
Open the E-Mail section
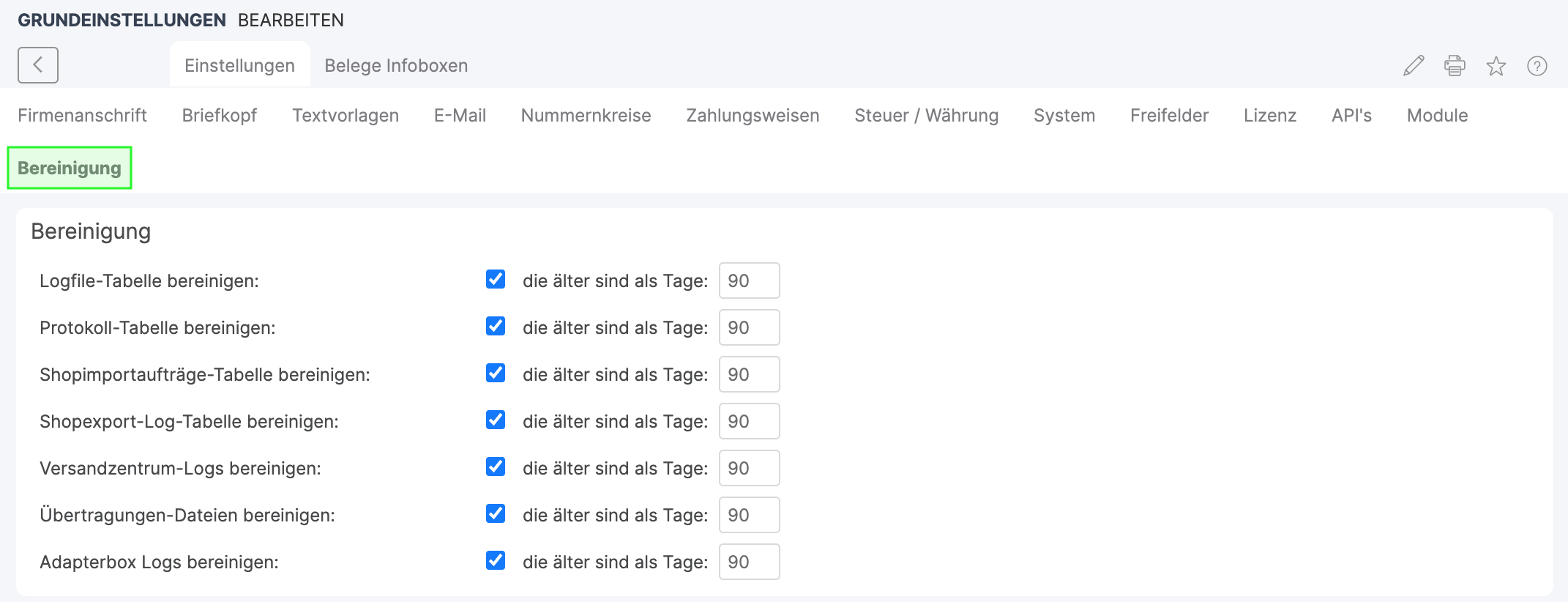pyautogui.click(x=460, y=115)
